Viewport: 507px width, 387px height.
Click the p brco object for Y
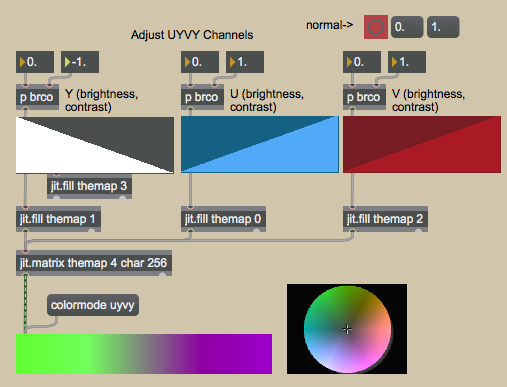(x=37, y=97)
